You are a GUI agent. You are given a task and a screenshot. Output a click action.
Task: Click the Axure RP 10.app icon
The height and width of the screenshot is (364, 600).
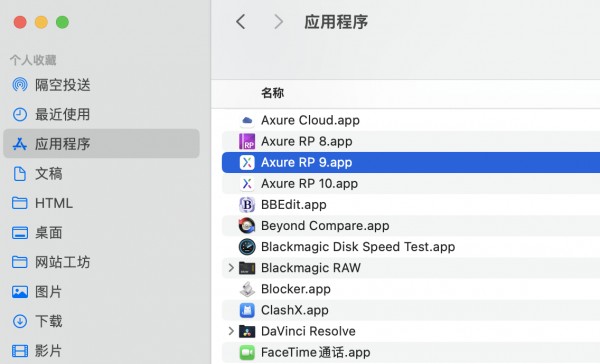(x=247, y=184)
